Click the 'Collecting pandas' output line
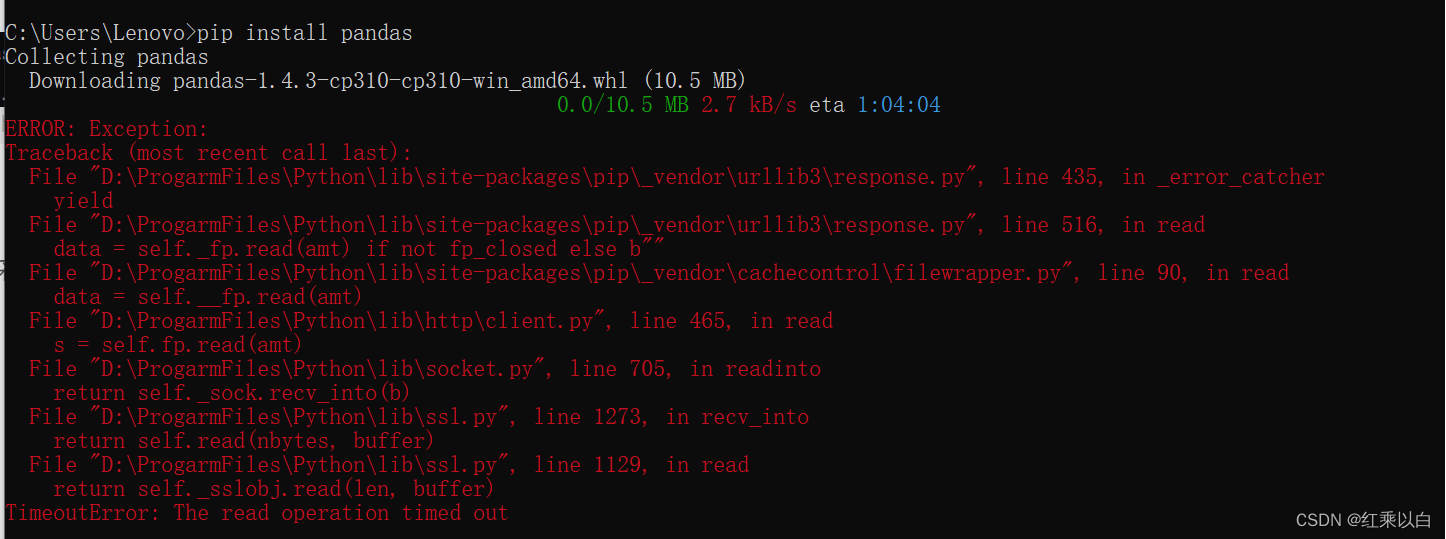 [x=107, y=57]
